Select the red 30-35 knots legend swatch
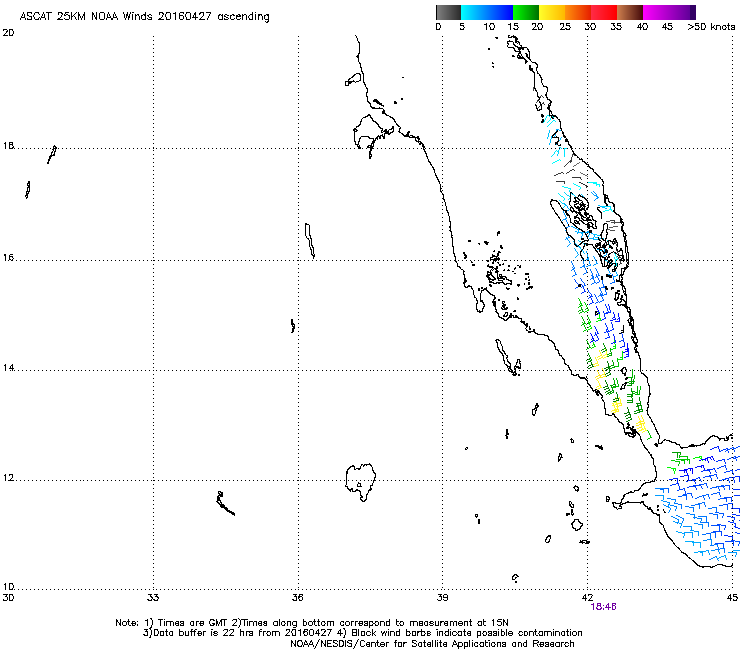The height and width of the screenshot is (650, 740). (x=604, y=12)
